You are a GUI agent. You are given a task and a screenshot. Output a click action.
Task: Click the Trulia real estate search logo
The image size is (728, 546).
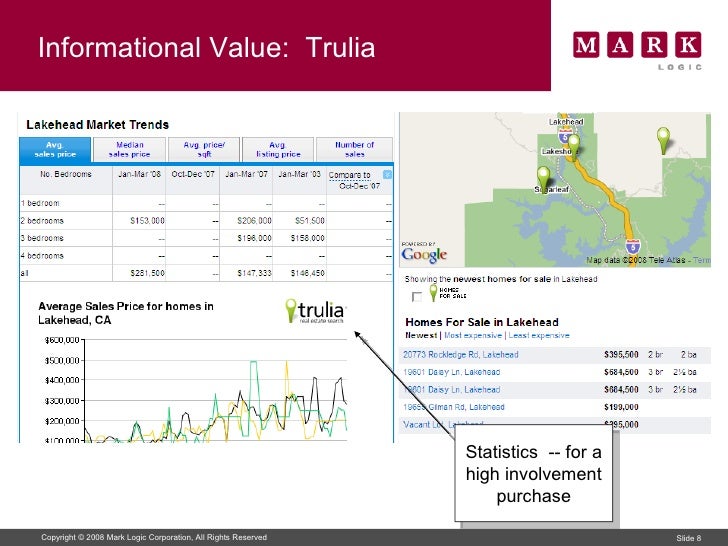tap(316, 311)
